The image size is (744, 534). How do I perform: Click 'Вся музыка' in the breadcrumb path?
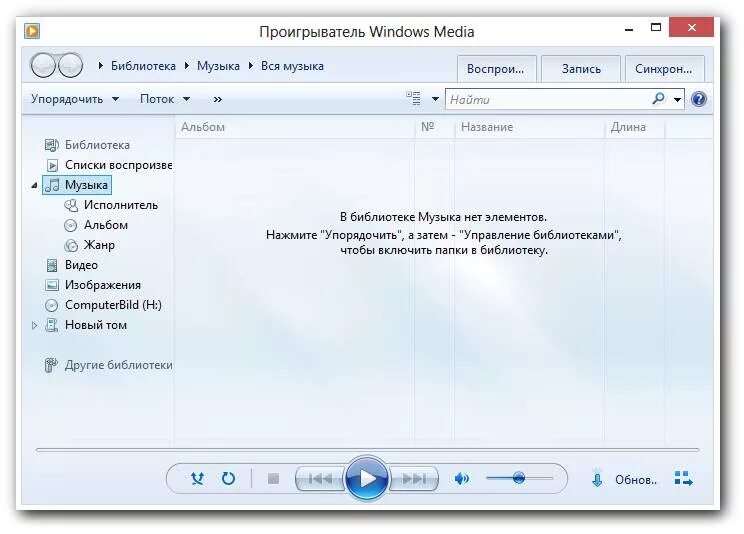pyautogui.click(x=292, y=66)
